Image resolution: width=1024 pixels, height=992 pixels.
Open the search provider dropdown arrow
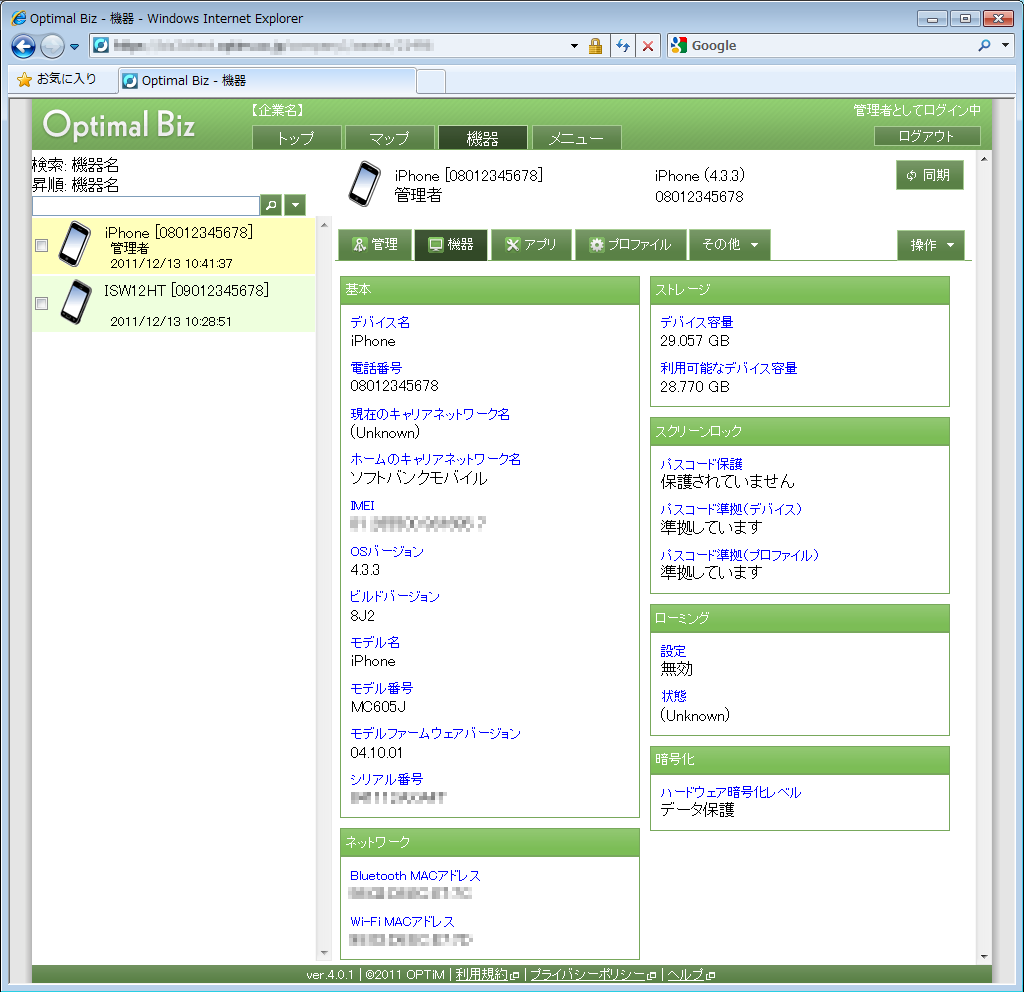tap(1006, 45)
